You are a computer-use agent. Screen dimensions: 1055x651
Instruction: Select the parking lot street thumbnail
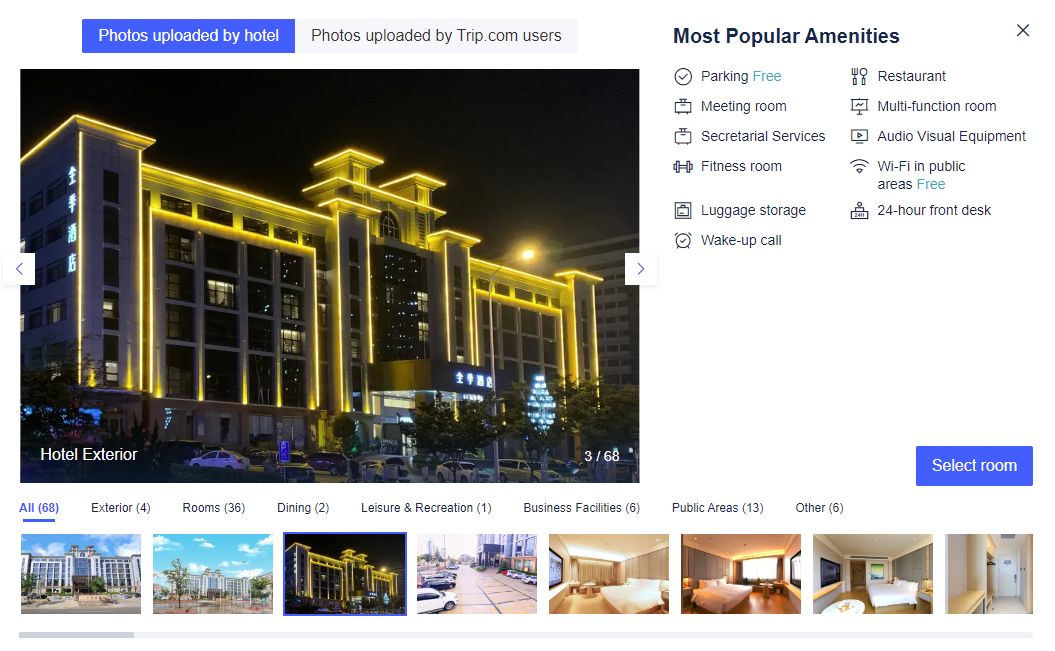[x=477, y=574]
